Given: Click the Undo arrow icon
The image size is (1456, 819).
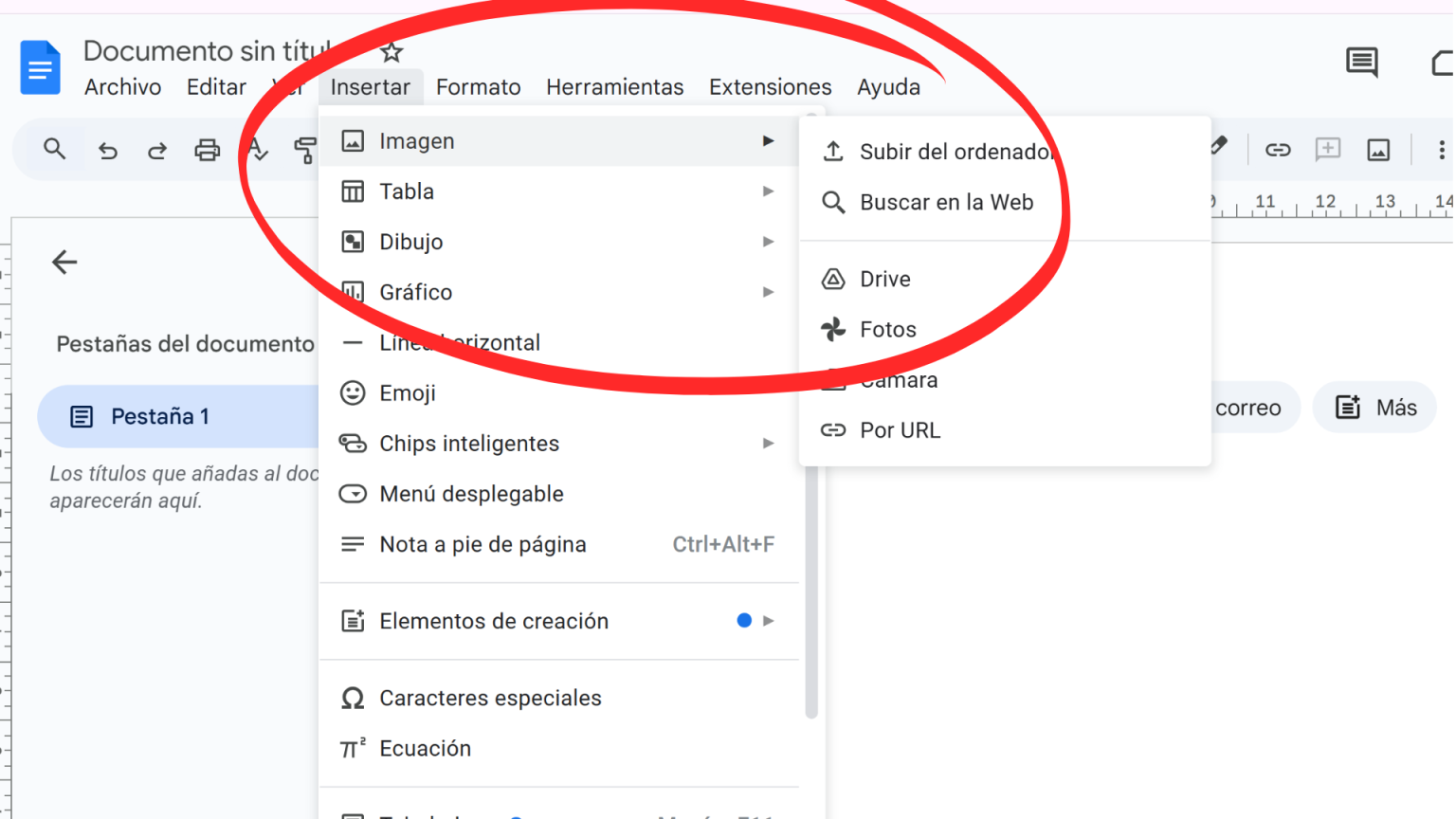Looking at the screenshot, I should (107, 149).
